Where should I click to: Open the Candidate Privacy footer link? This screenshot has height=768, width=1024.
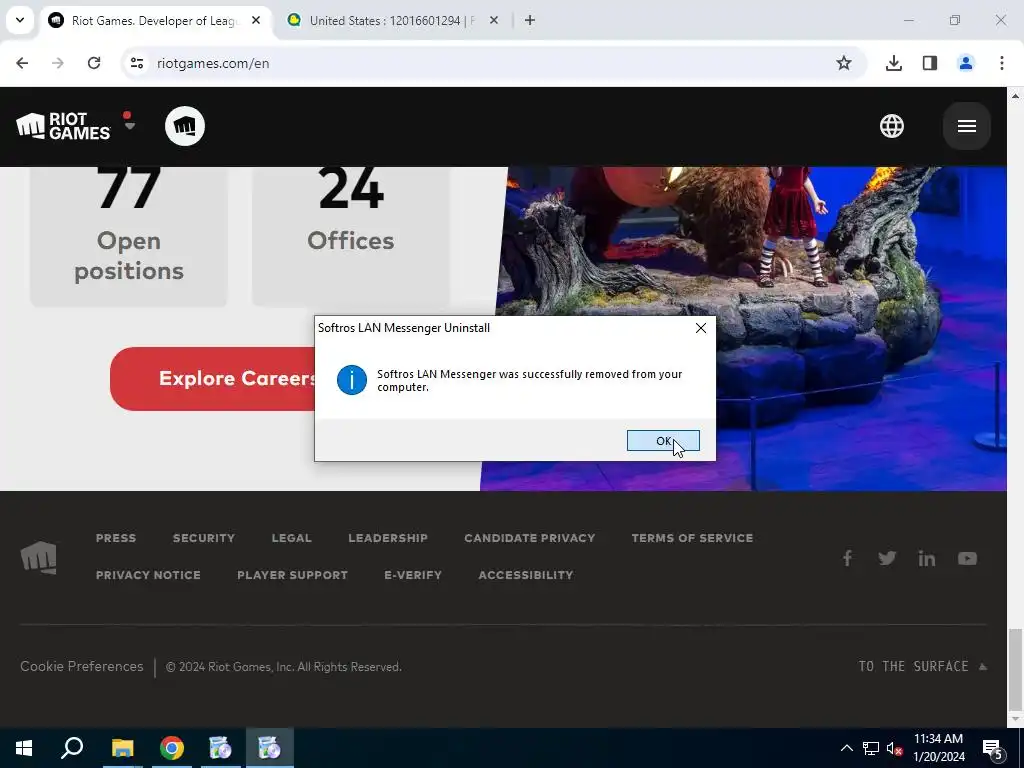530,538
